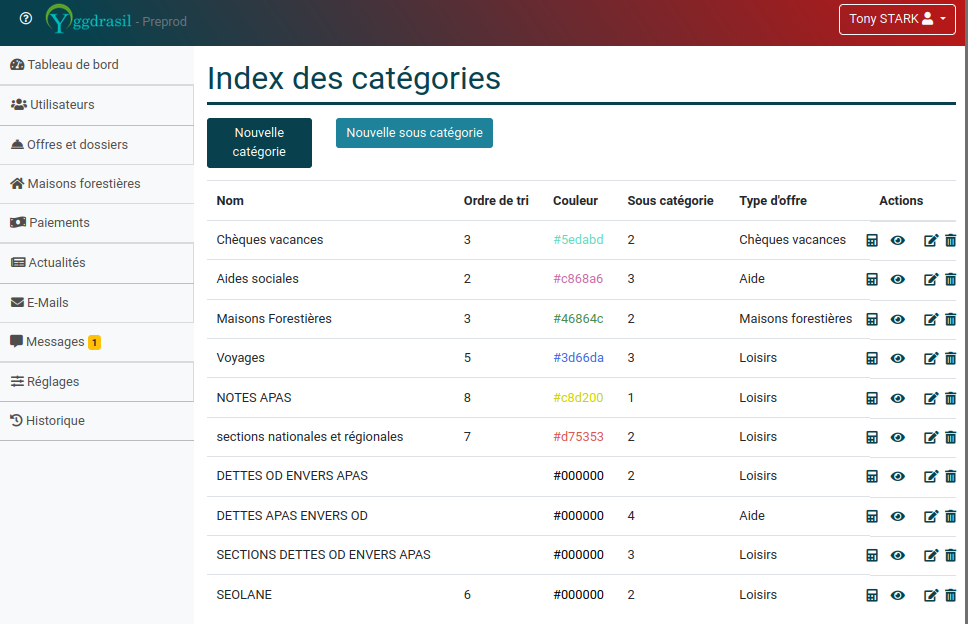
Task: Click the Nouvelle sous catégorie button
Action: pos(414,133)
